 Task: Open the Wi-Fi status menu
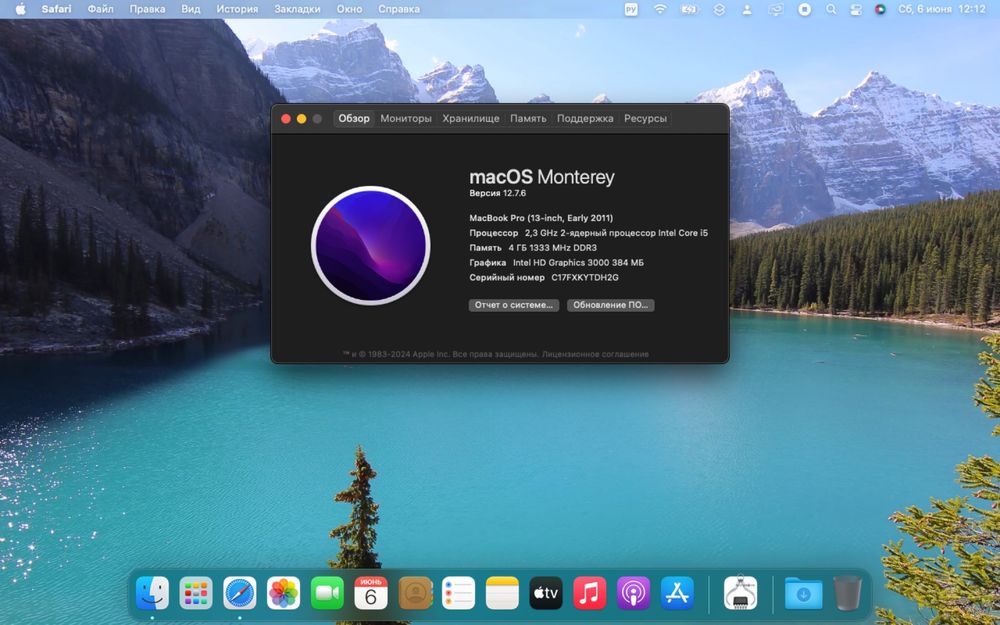point(660,9)
